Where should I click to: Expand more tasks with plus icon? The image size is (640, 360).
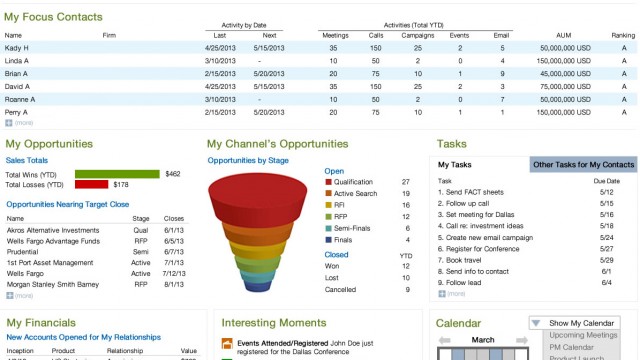coord(442,293)
